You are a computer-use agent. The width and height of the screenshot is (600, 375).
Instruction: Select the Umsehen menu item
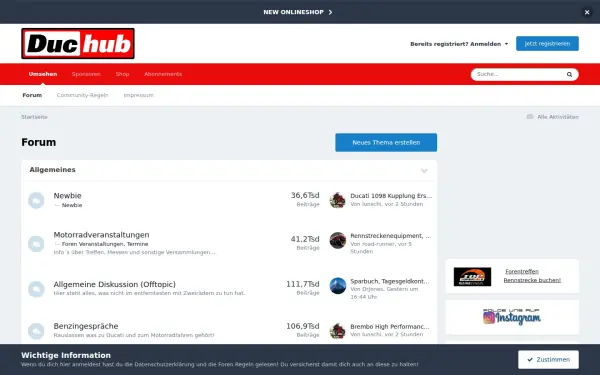43,74
